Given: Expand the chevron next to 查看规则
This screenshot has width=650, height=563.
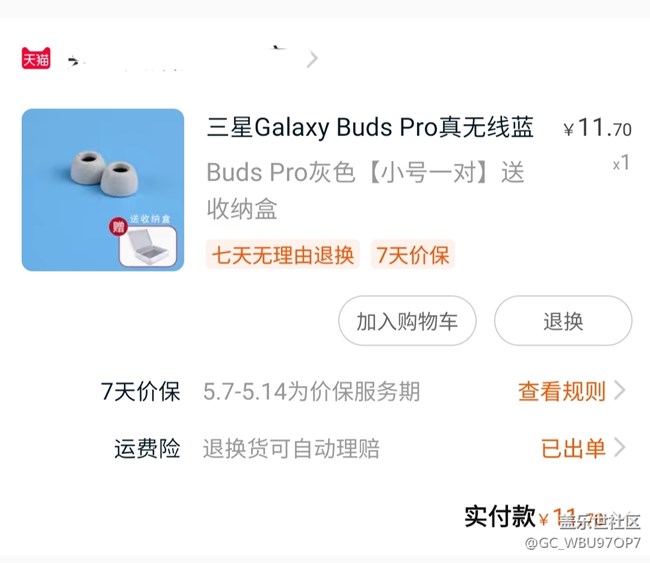Looking at the screenshot, I should pyautogui.click(x=620, y=391).
